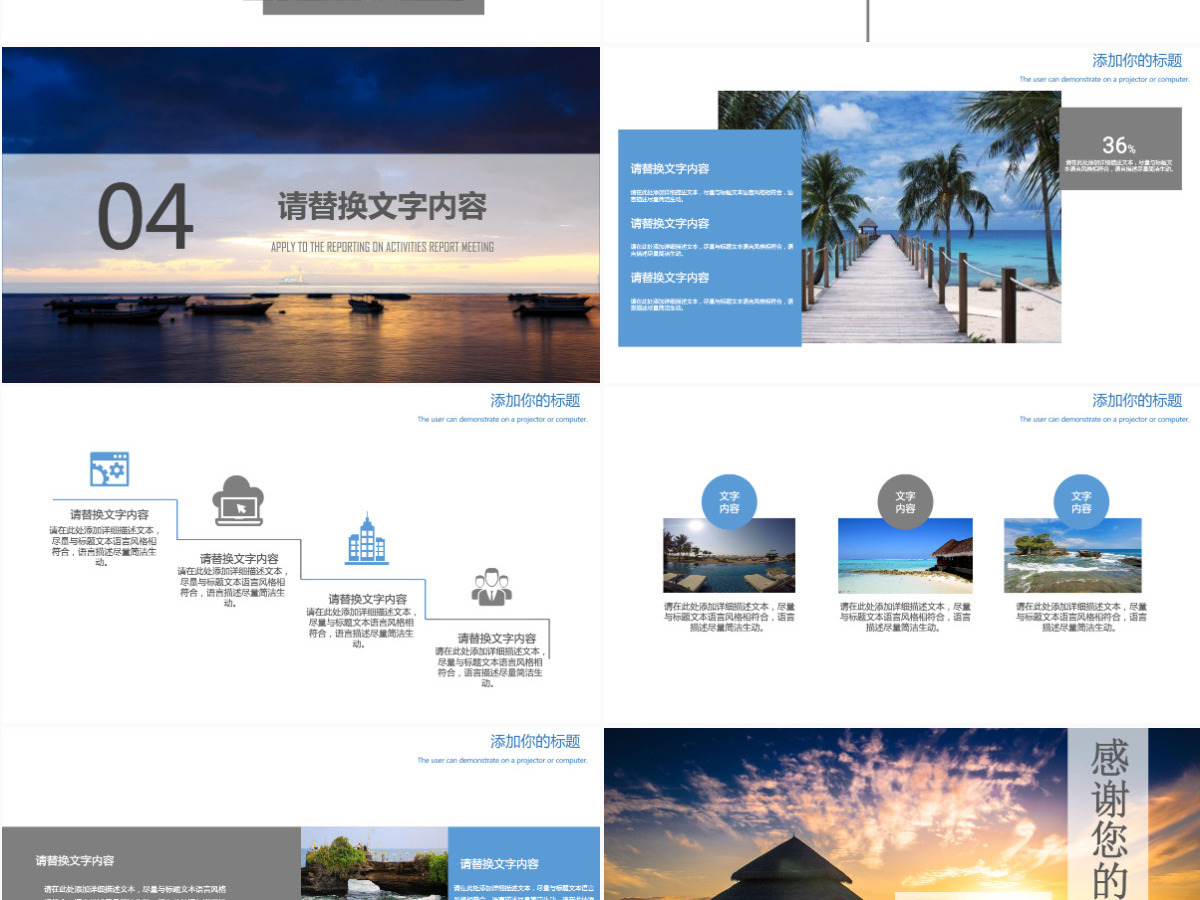The height and width of the screenshot is (900, 1200).
Task: Select the gray middle 文字内容 circle
Action: point(905,502)
